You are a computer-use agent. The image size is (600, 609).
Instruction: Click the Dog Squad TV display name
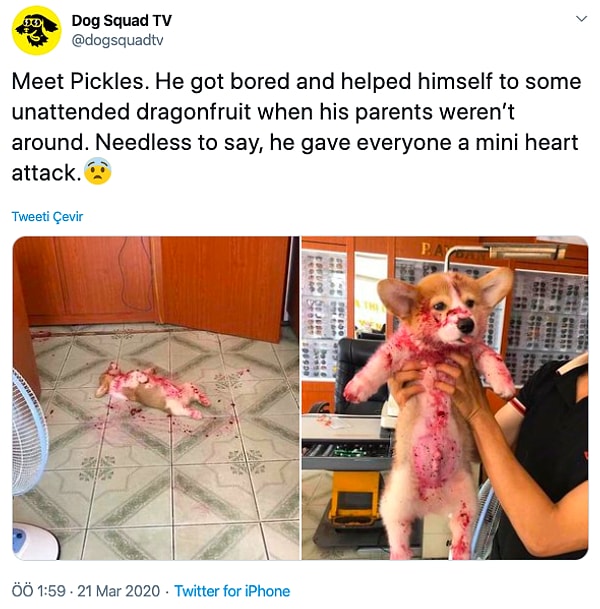[x=122, y=21]
